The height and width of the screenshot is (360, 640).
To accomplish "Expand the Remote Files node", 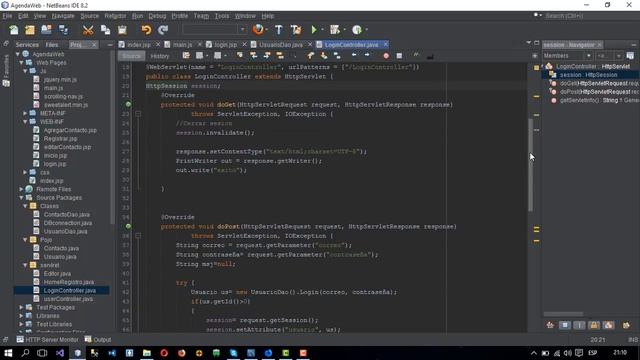I will click(x=21, y=189).
